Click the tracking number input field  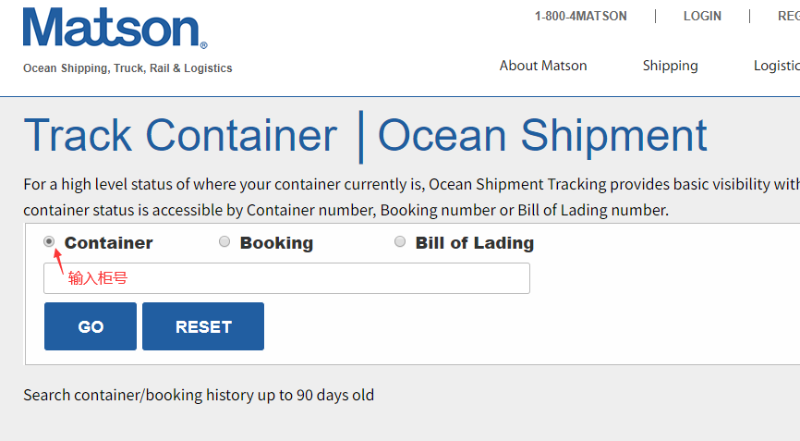[x=287, y=278]
